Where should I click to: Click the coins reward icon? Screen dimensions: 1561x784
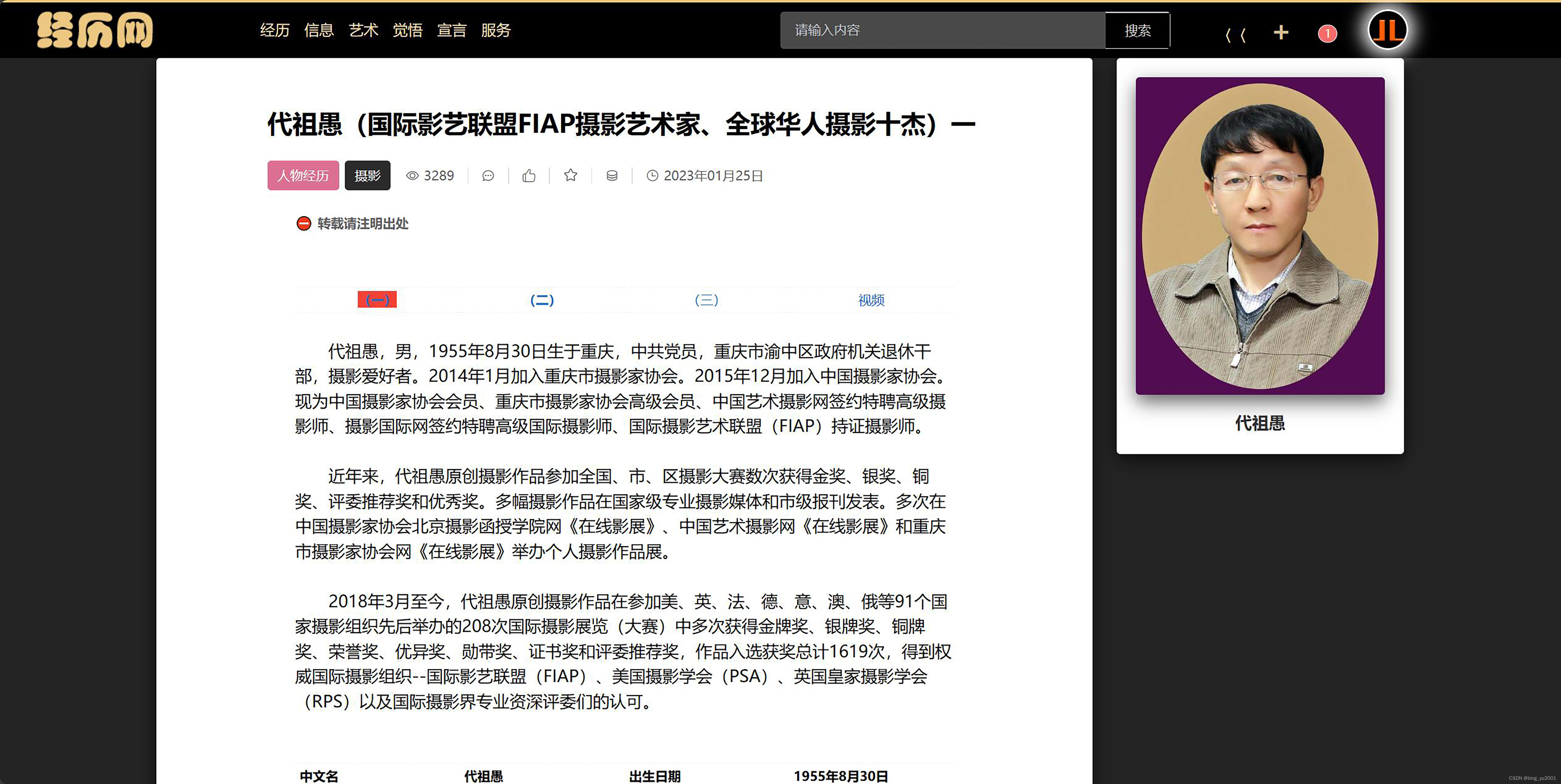click(x=612, y=176)
